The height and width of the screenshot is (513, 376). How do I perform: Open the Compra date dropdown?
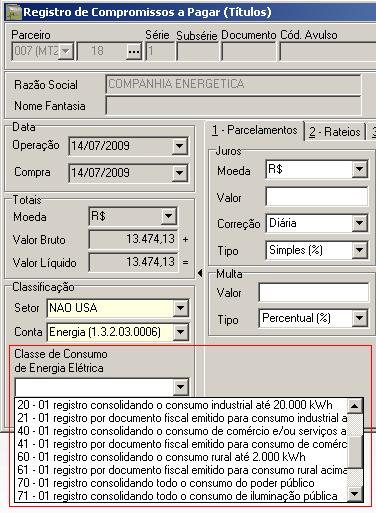click(x=180, y=173)
